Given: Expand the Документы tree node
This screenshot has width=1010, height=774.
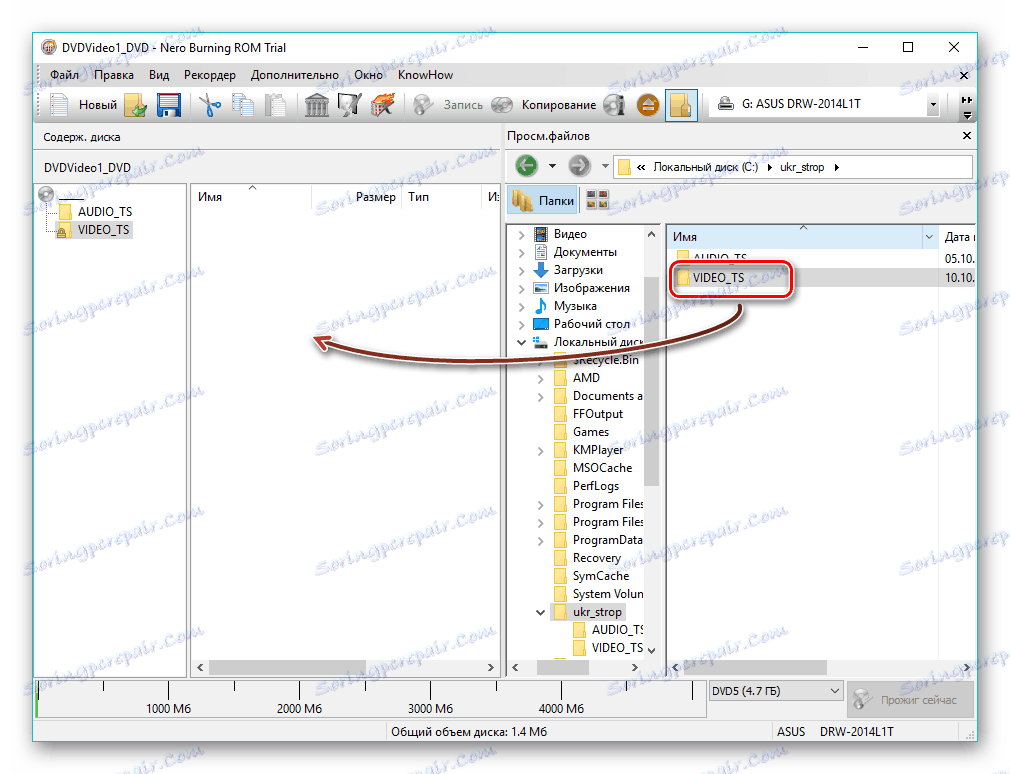Looking at the screenshot, I should pyautogui.click(x=522, y=253).
